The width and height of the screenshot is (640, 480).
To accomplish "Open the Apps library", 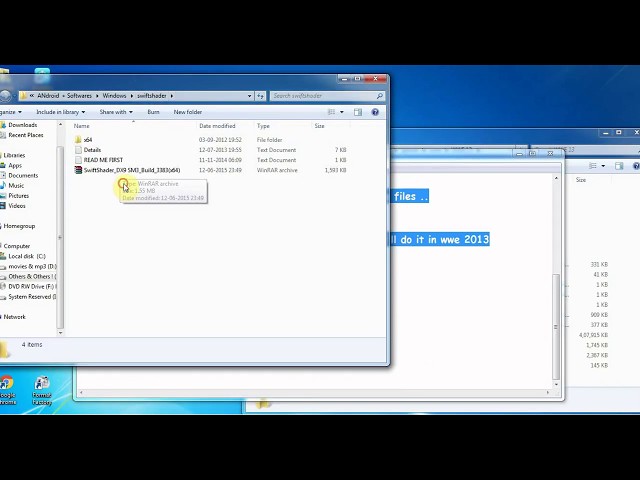I will [x=15, y=165].
